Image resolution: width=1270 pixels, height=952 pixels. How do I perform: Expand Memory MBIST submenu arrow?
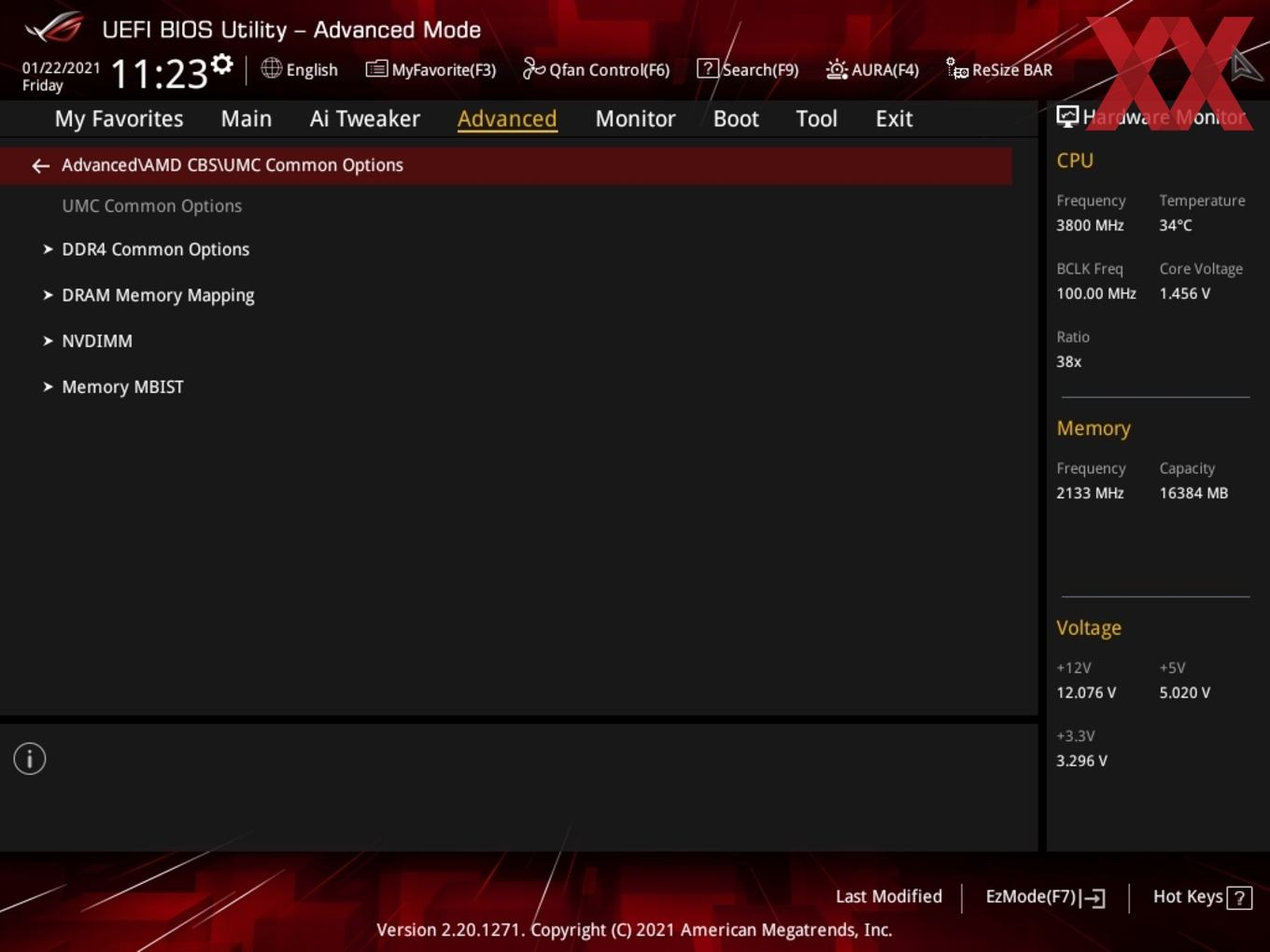(x=48, y=386)
